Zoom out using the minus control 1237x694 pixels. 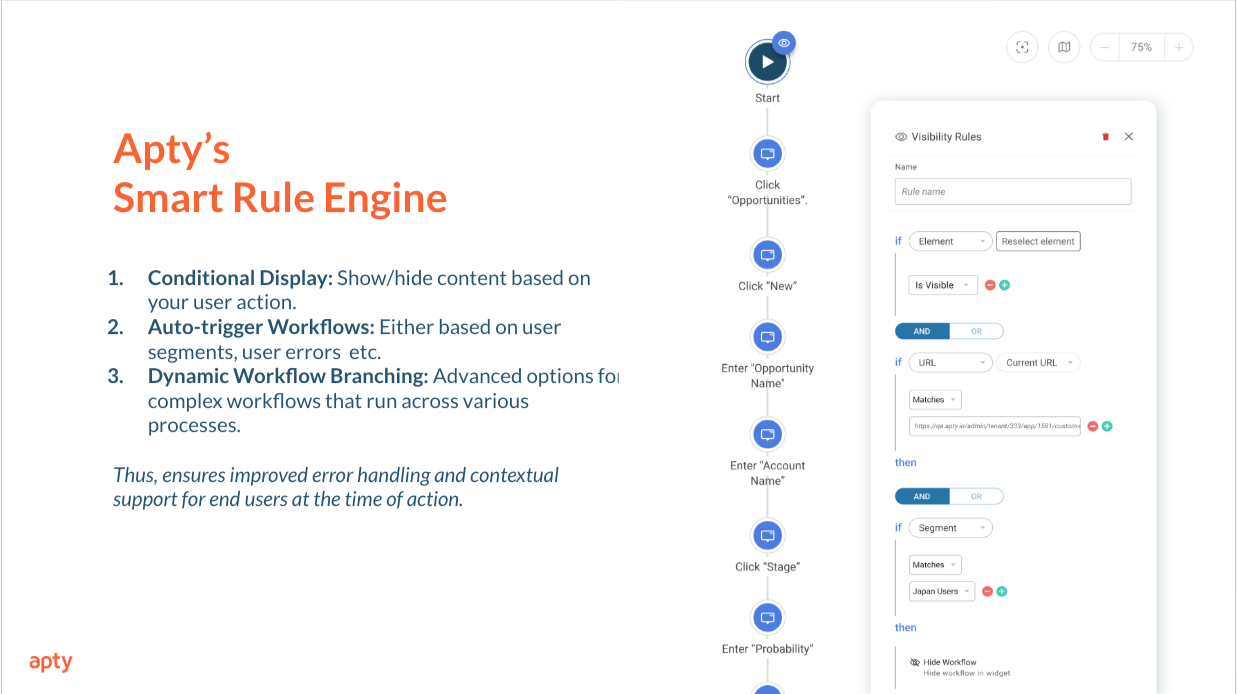pyautogui.click(x=1104, y=47)
